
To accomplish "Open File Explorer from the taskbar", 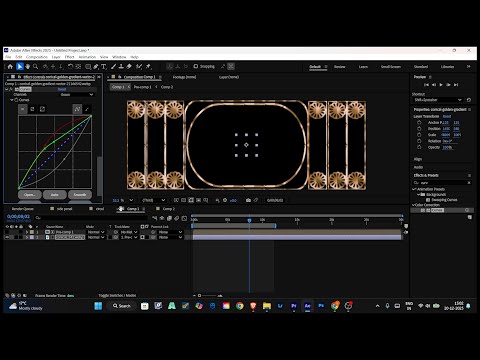I will pos(267,306).
